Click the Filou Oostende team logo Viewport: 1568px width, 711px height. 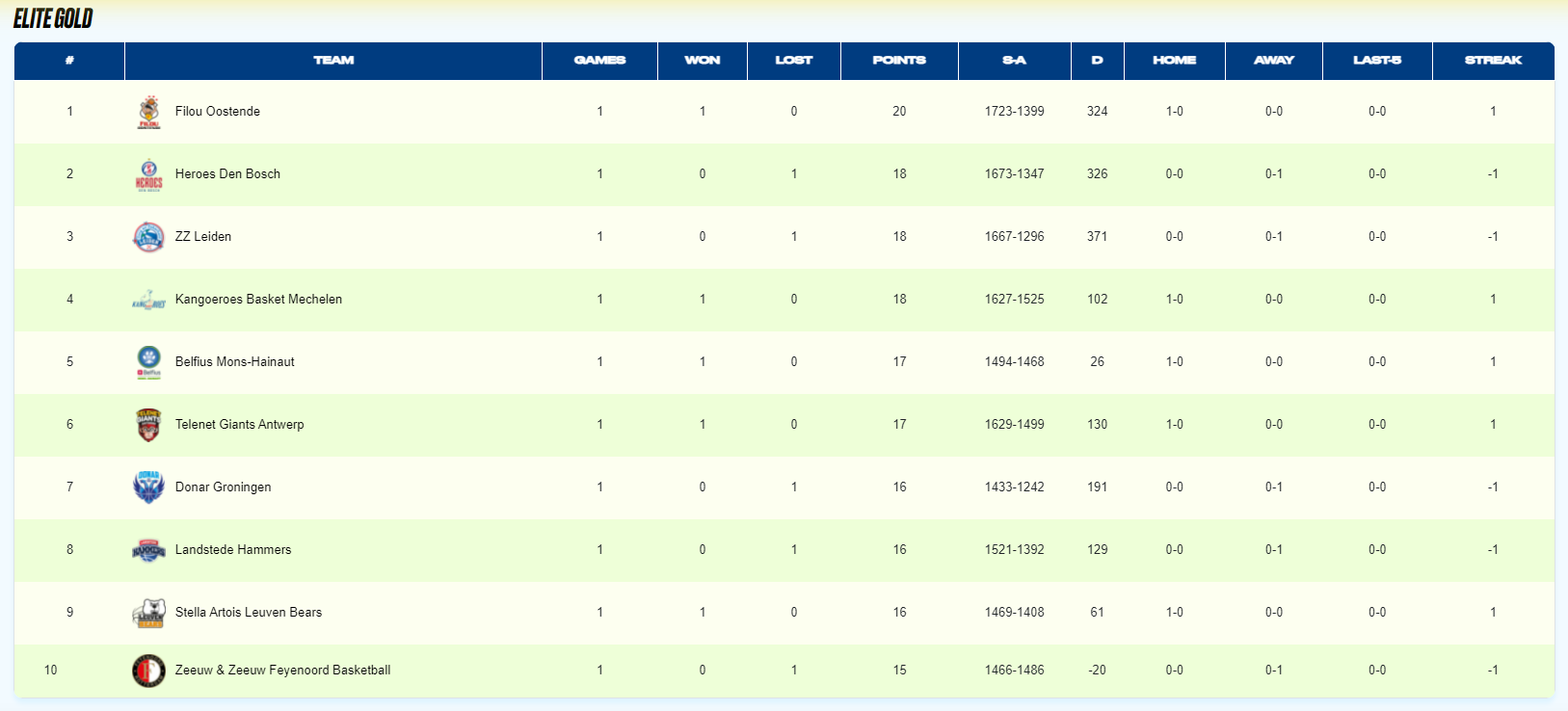click(148, 112)
